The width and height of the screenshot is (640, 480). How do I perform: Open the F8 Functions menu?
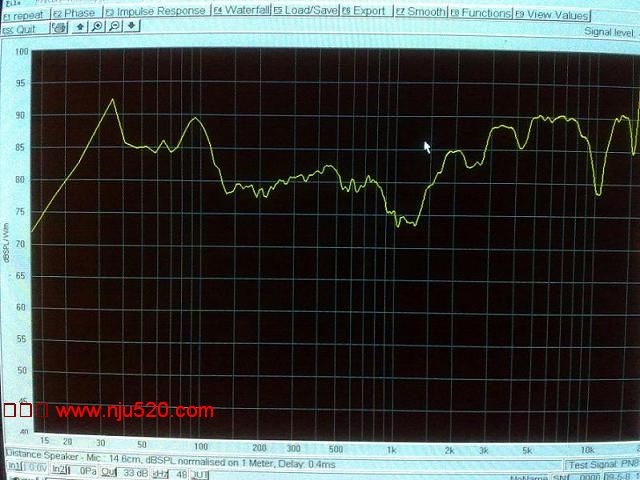pos(480,13)
